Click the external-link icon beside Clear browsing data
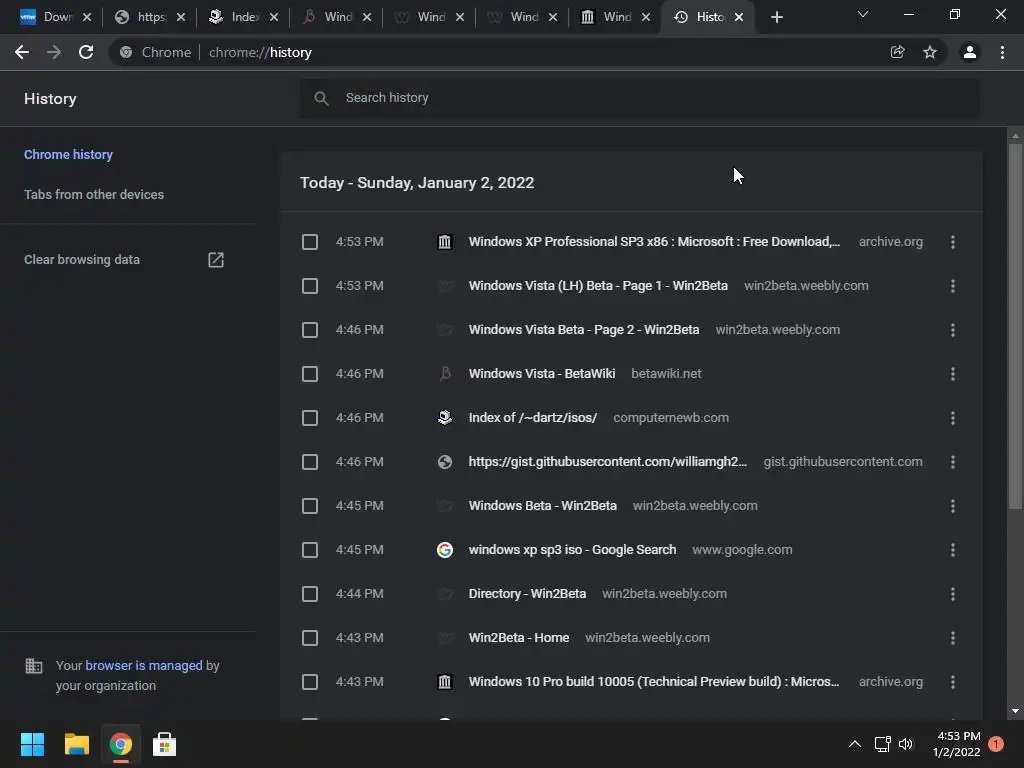The height and width of the screenshot is (768, 1024). point(216,260)
